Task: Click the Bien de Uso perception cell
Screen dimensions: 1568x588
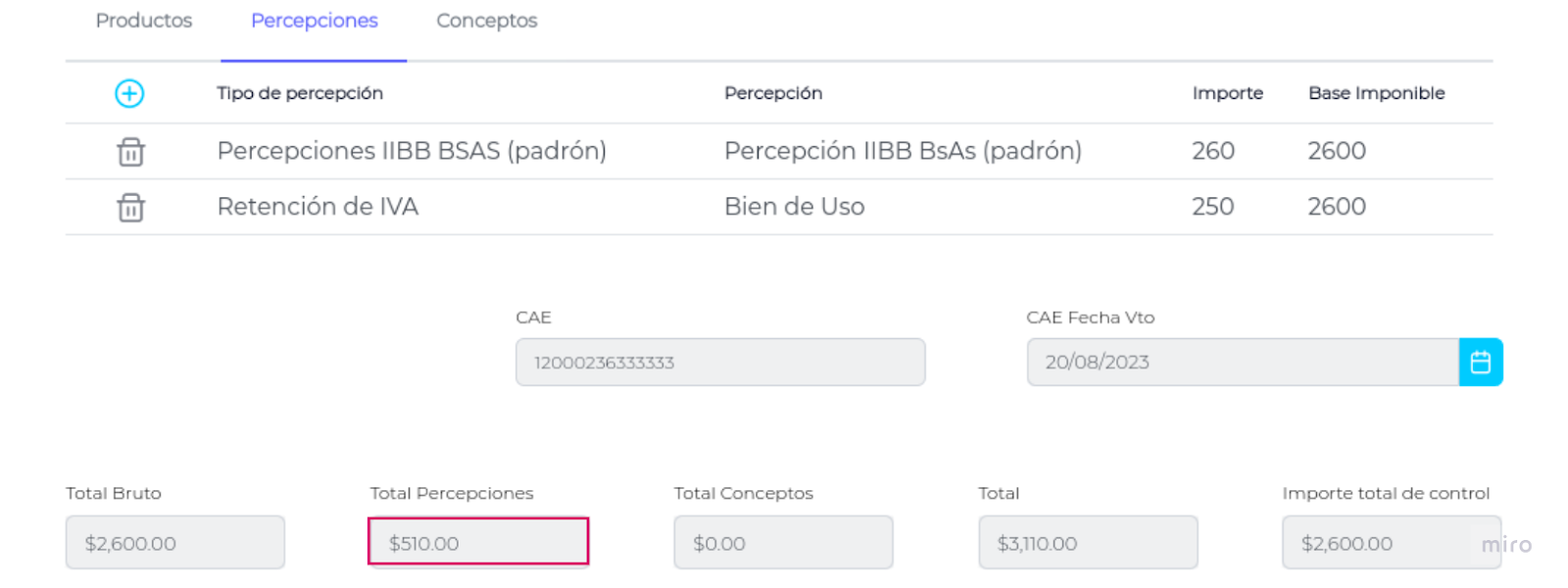Action: (x=794, y=207)
